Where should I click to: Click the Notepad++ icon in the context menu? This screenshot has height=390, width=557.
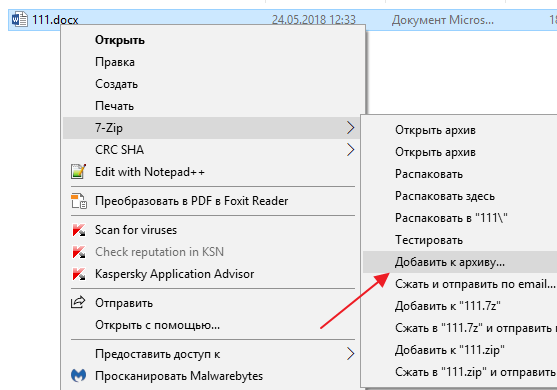(x=78, y=172)
